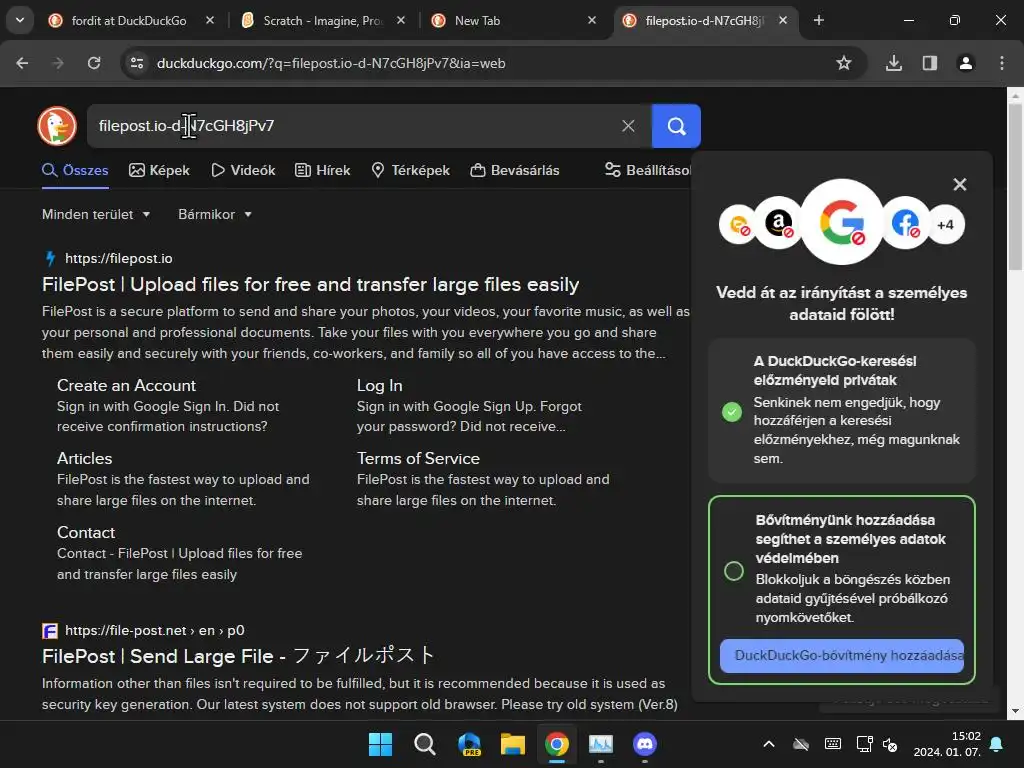Screen dimensions: 1024x768
Task: Click the Google tracker icon
Action: pos(842,222)
